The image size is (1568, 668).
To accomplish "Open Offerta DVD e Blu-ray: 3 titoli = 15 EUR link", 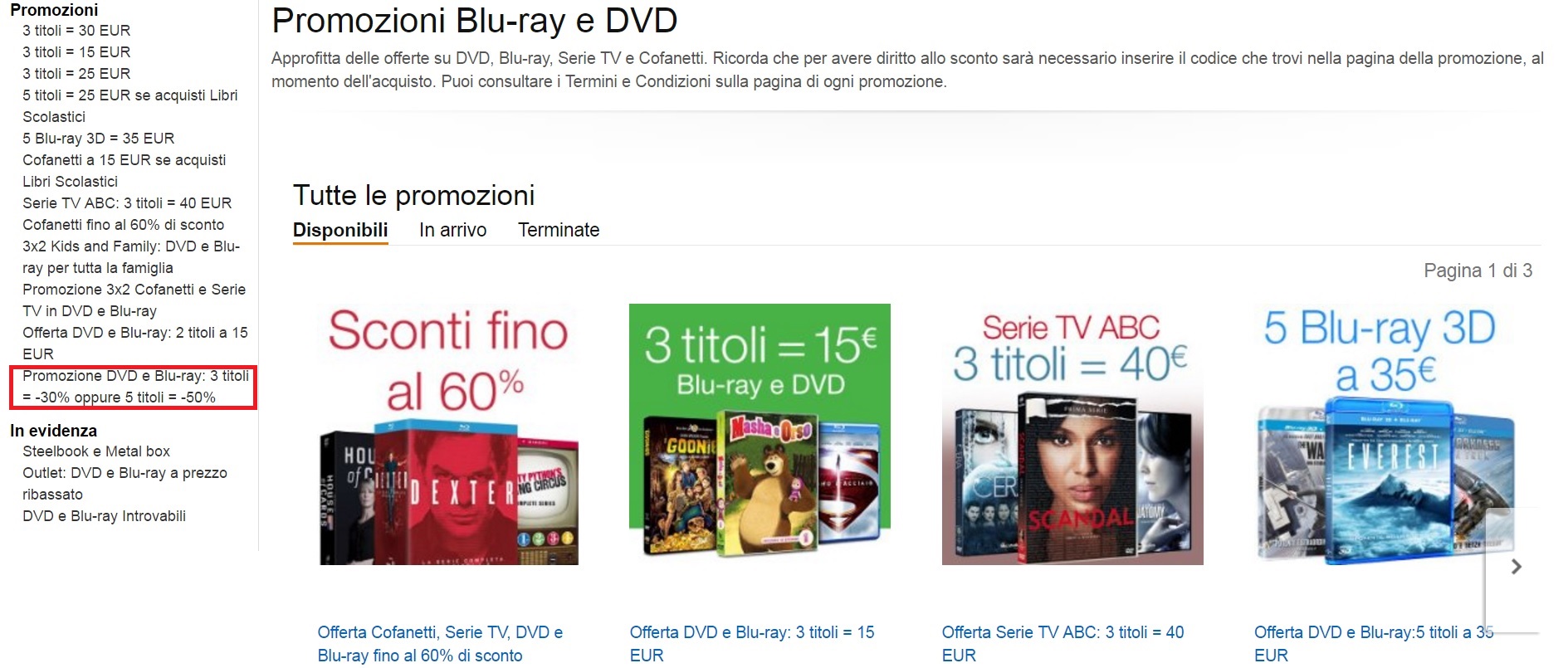I will 752,644.
